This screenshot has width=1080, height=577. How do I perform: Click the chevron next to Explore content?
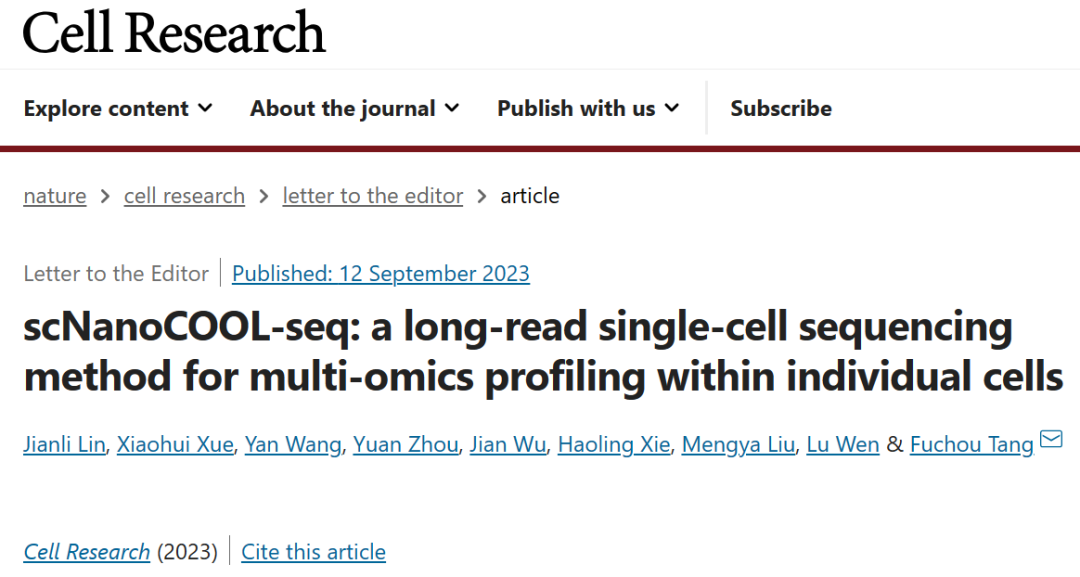tap(207, 108)
